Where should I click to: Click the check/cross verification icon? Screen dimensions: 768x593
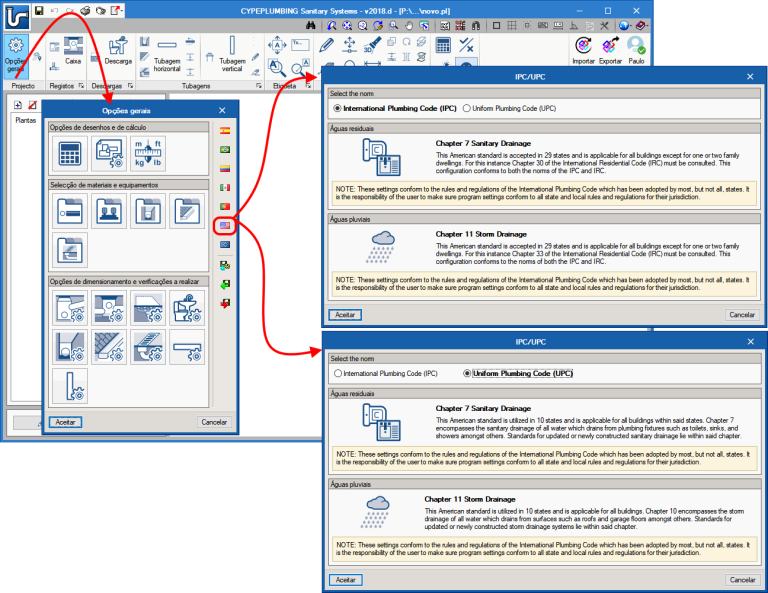pos(466,45)
